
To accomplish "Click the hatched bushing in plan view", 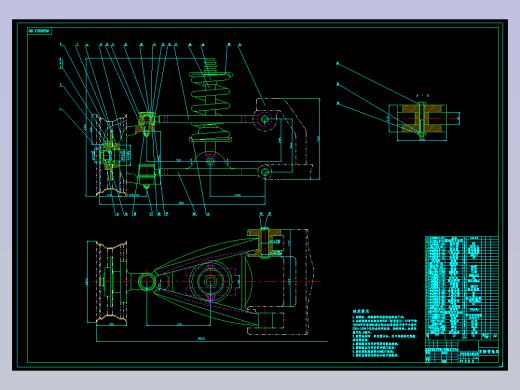I will tap(265, 243).
